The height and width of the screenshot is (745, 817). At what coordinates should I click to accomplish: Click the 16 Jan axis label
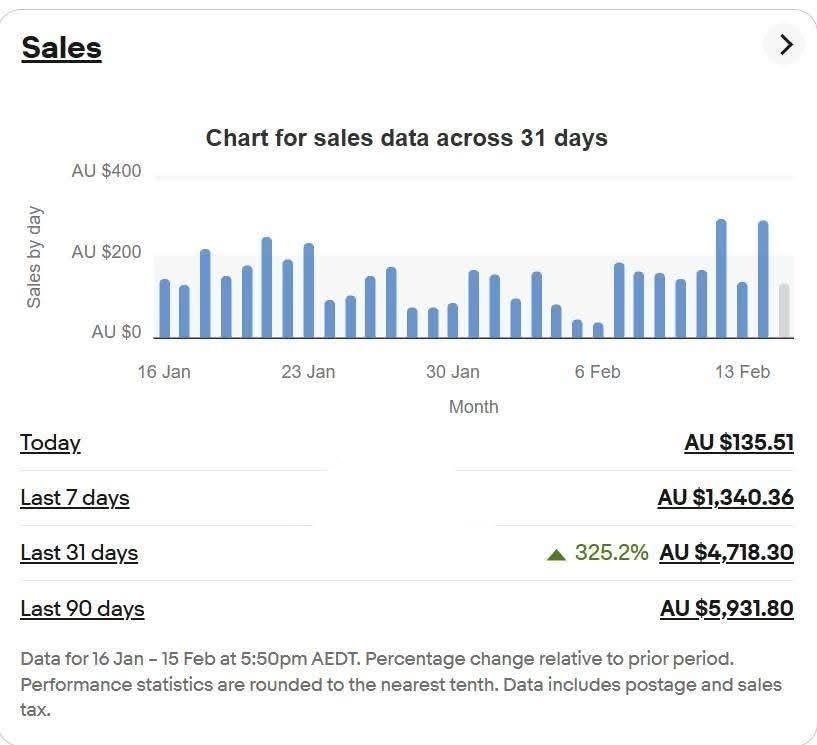tap(164, 372)
